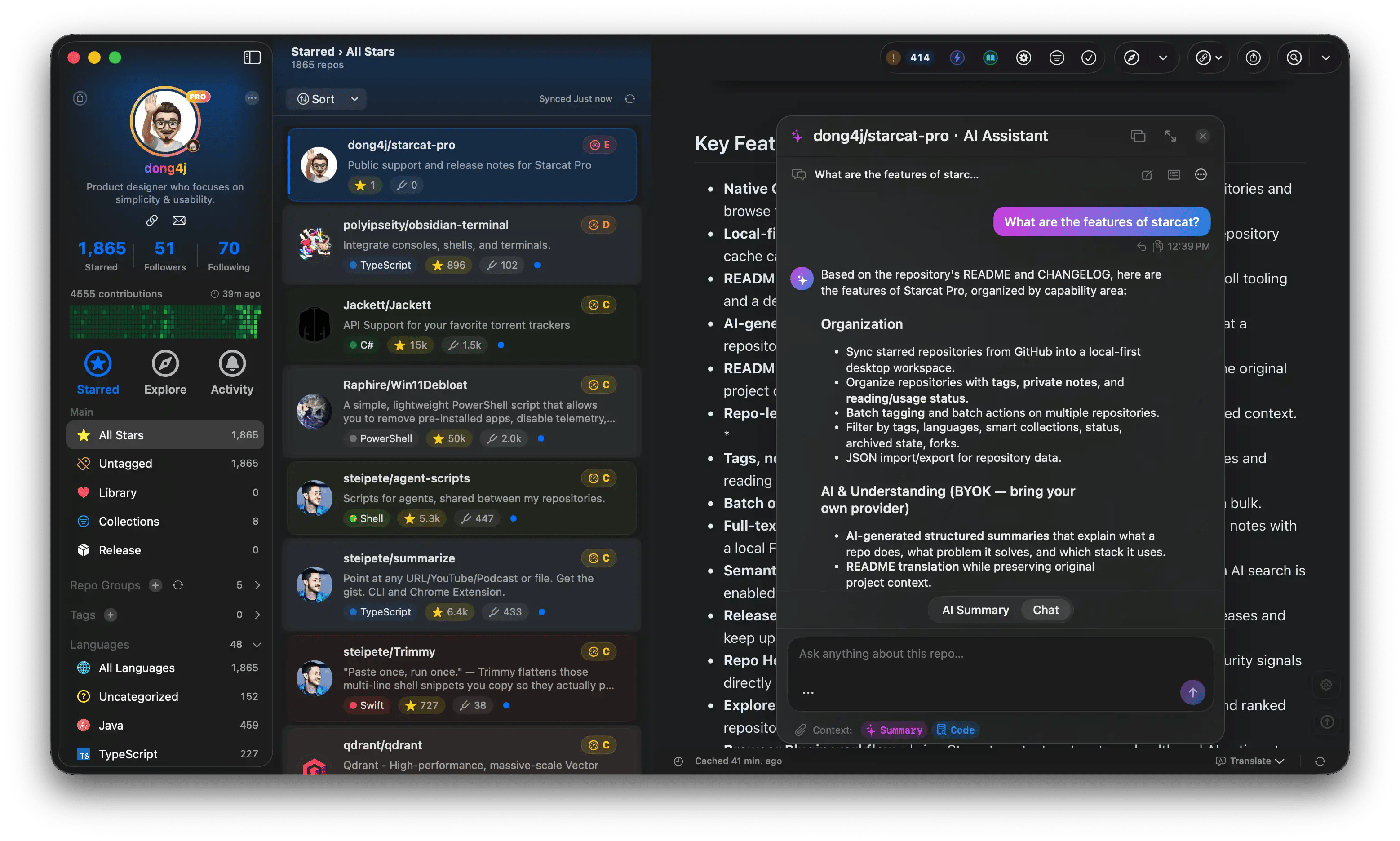Click the share icon above the profile avatar
This screenshot has width=1400, height=841.
click(x=80, y=98)
